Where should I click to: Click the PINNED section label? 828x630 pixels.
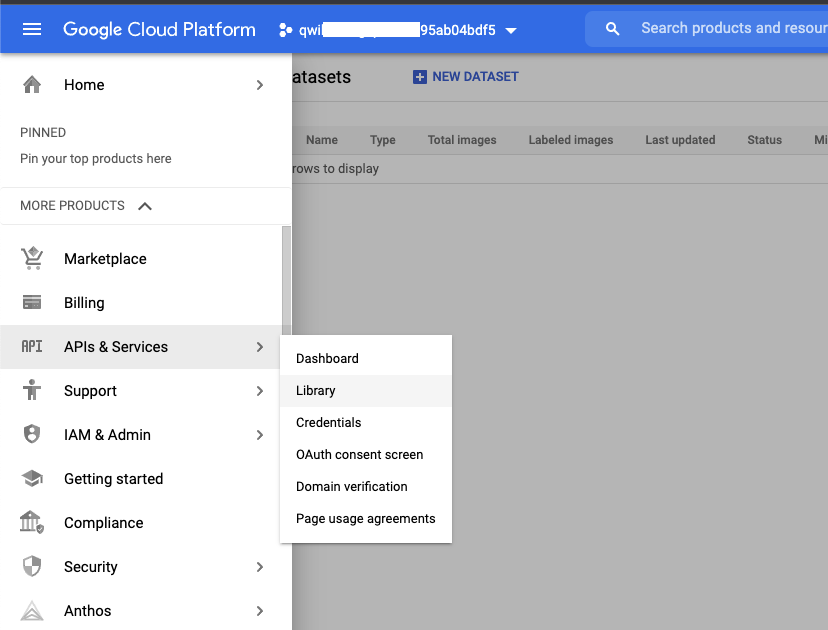(43, 133)
